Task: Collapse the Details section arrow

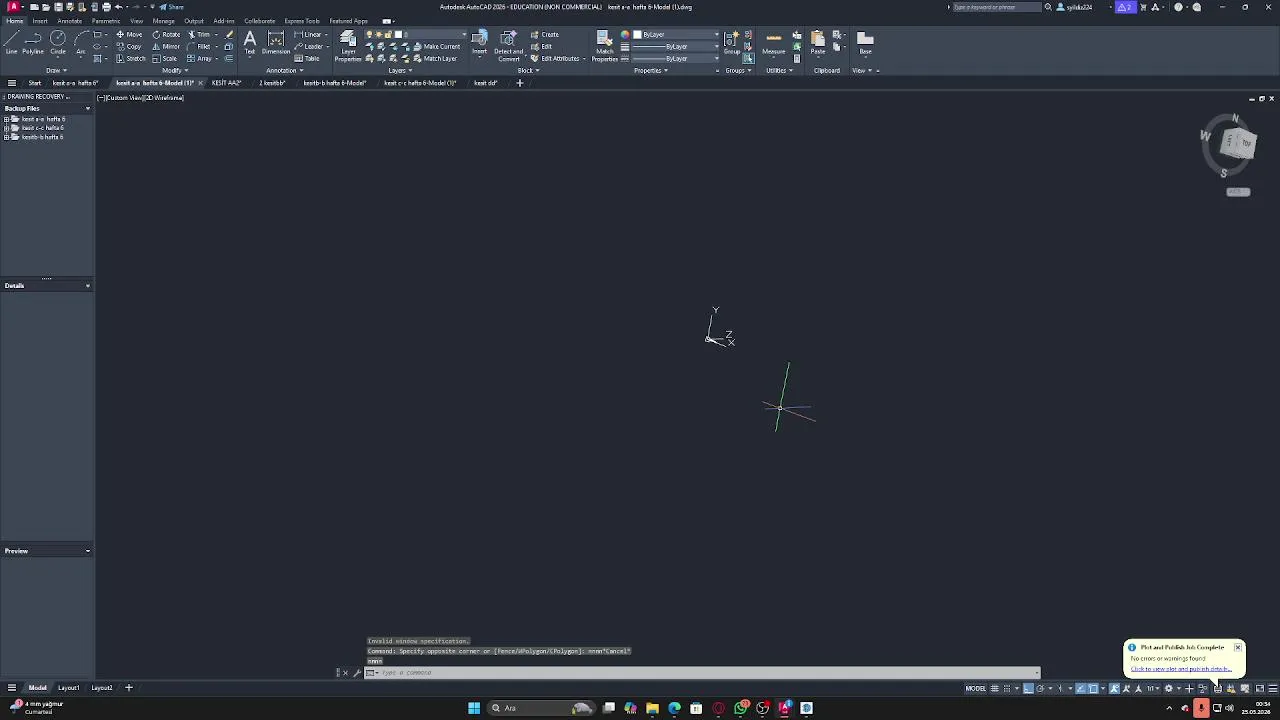Action: [87, 286]
